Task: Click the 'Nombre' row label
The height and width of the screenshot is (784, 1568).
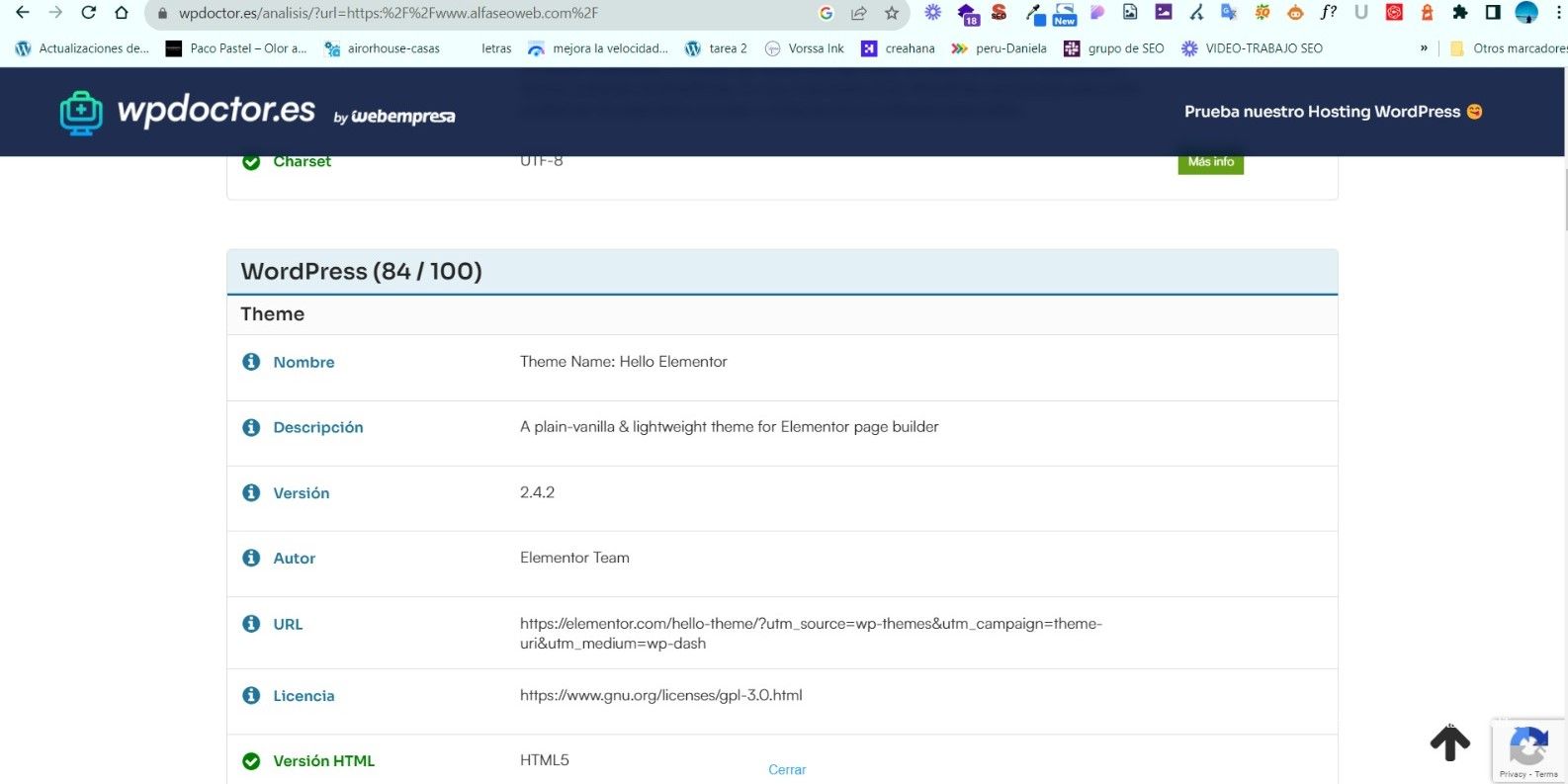Action: pyautogui.click(x=304, y=363)
